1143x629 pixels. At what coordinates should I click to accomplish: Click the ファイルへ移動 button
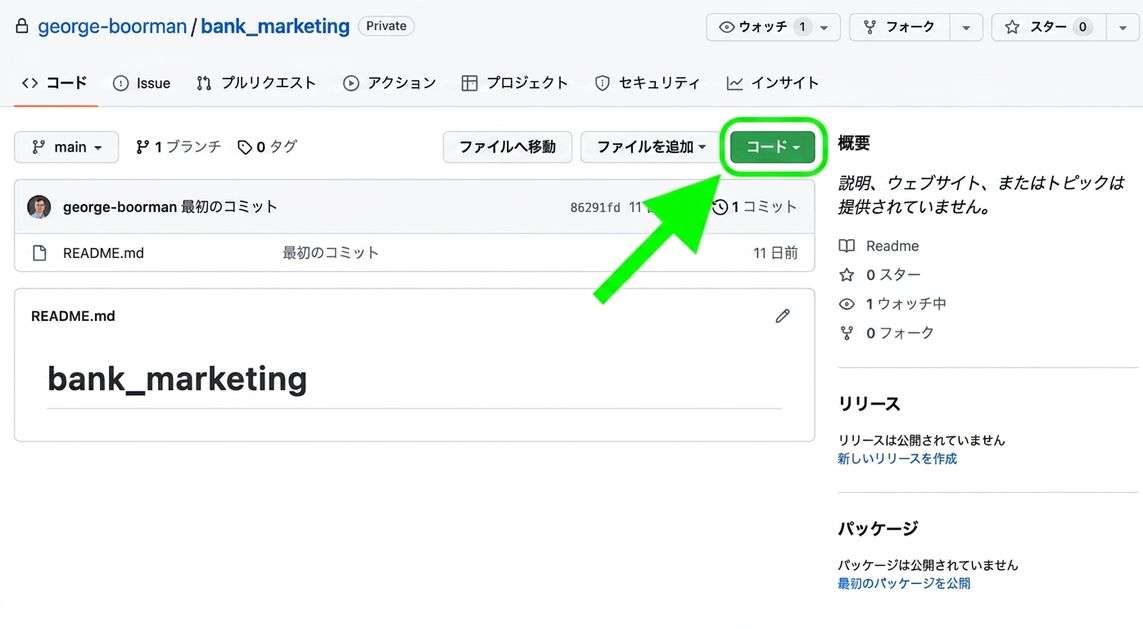tap(507, 147)
